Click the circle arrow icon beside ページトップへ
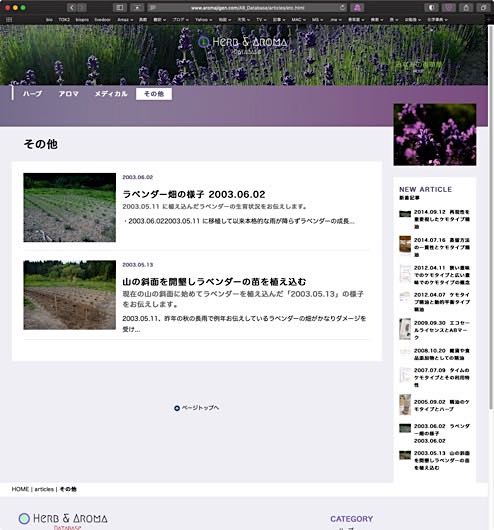 [177, 408]
